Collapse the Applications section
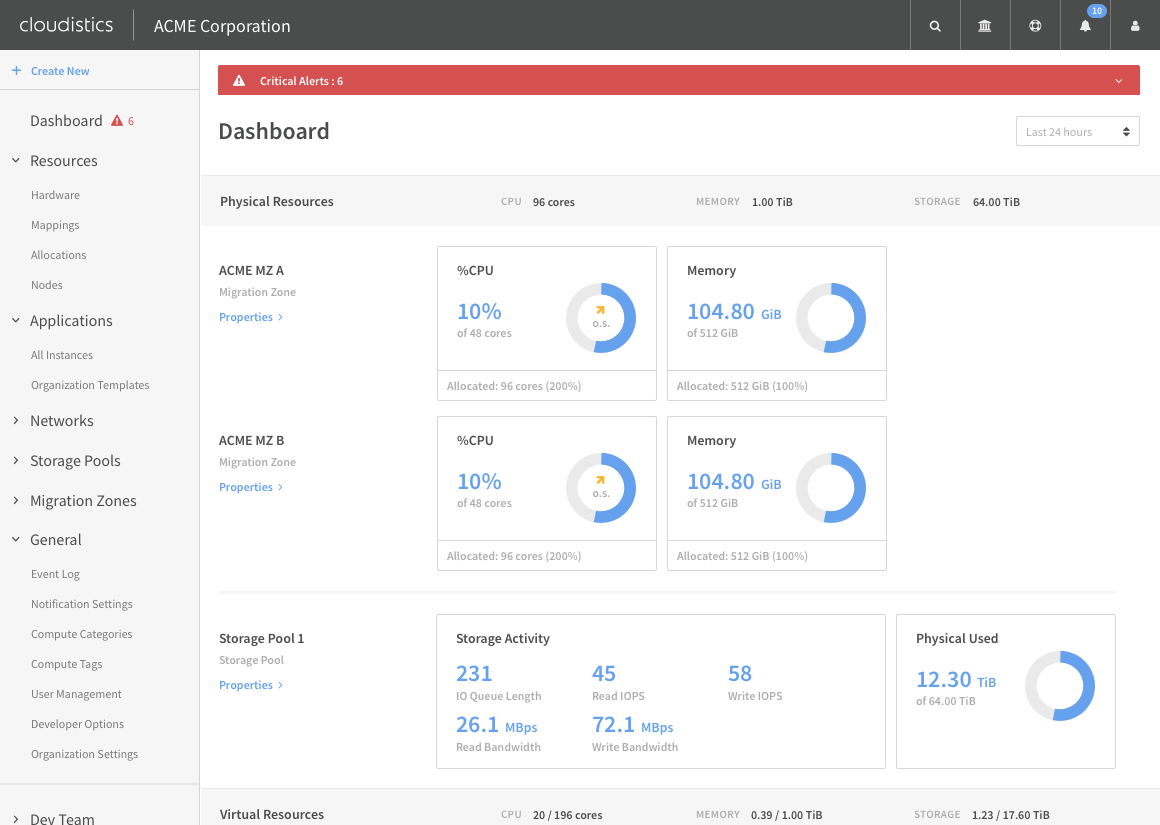The image size is (1160, 825). (x=16, y=320)
